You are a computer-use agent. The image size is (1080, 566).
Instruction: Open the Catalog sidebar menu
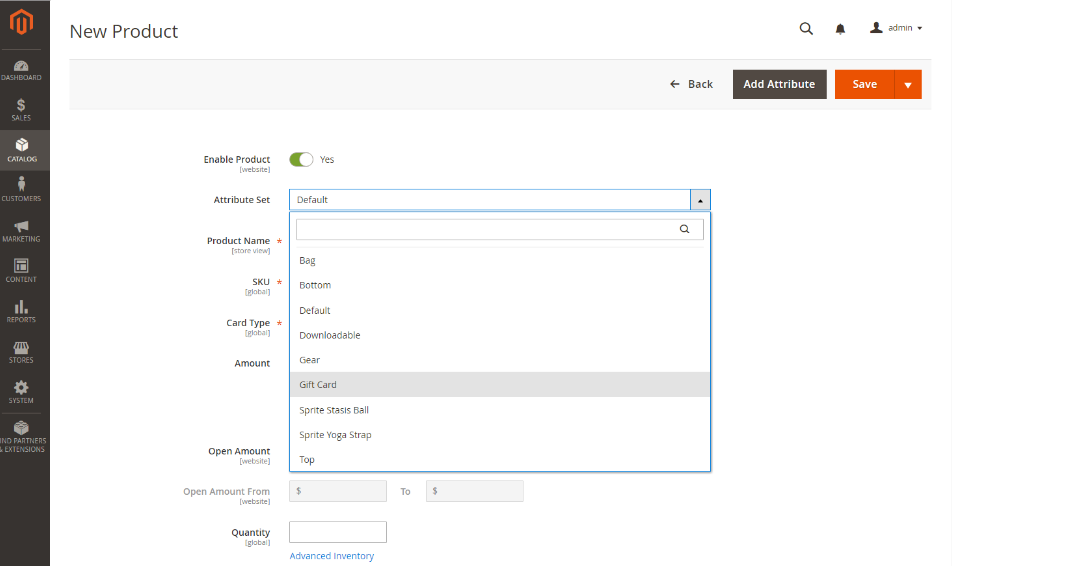pyautogui.click(x=21, y=150)
